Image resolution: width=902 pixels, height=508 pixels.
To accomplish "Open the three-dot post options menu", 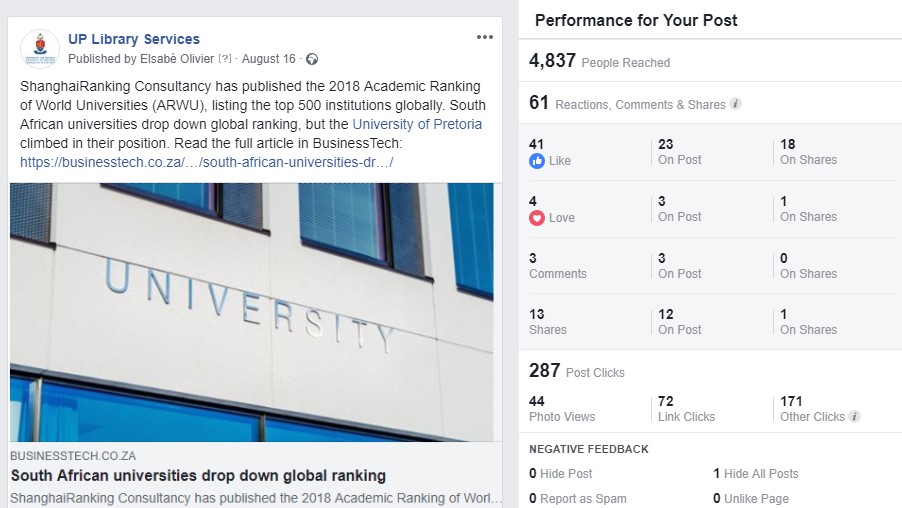I will point(485,37).
